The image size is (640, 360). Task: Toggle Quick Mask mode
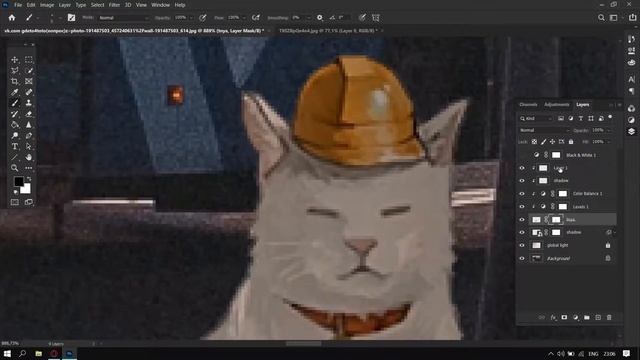click(x=15, y=202)
